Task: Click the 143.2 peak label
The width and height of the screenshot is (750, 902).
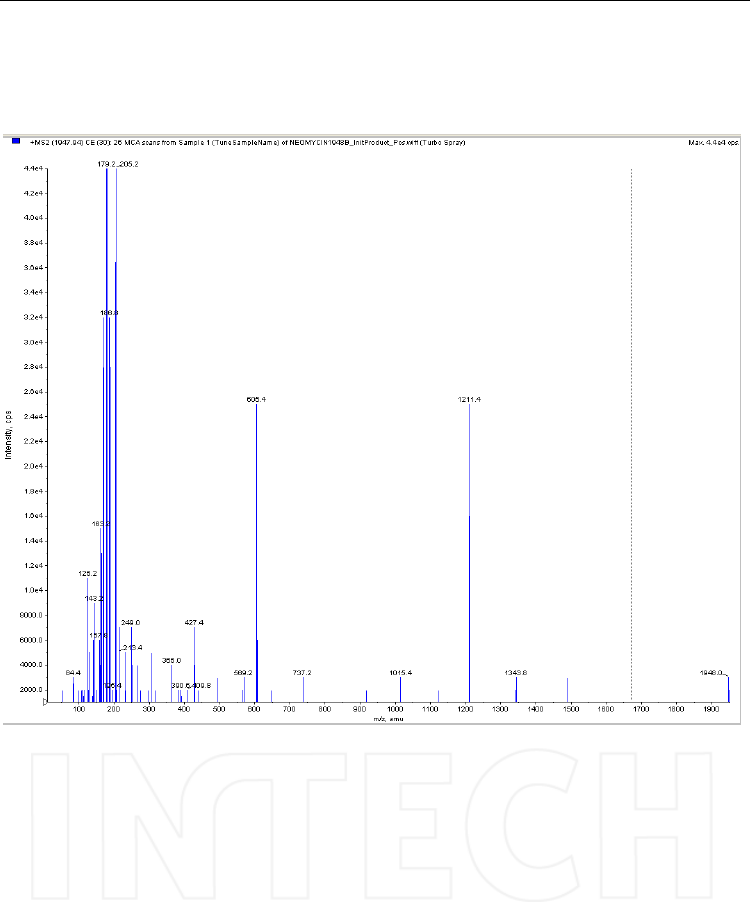Action: pos(94,598)
